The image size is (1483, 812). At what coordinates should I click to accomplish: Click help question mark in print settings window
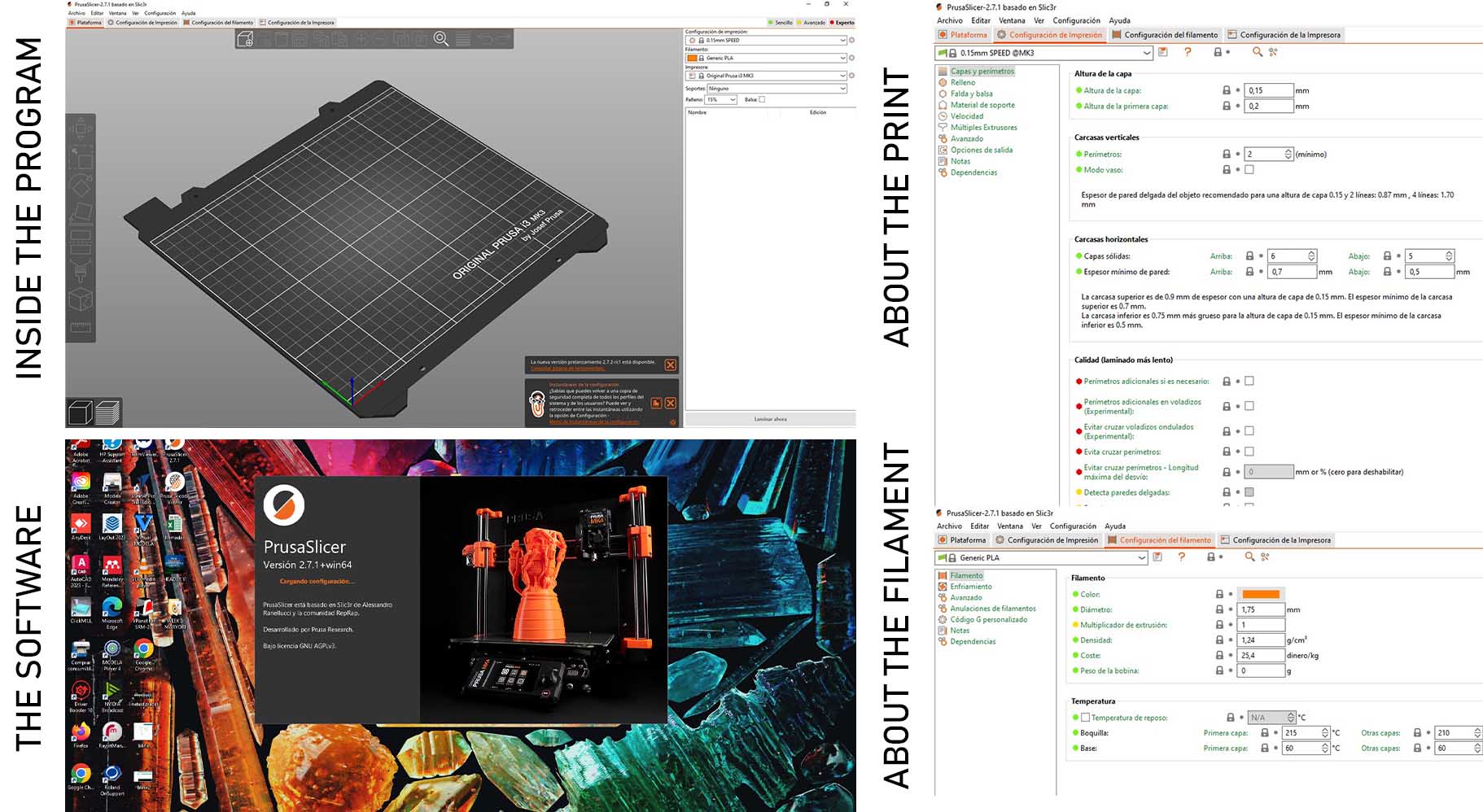point(1188,52)
